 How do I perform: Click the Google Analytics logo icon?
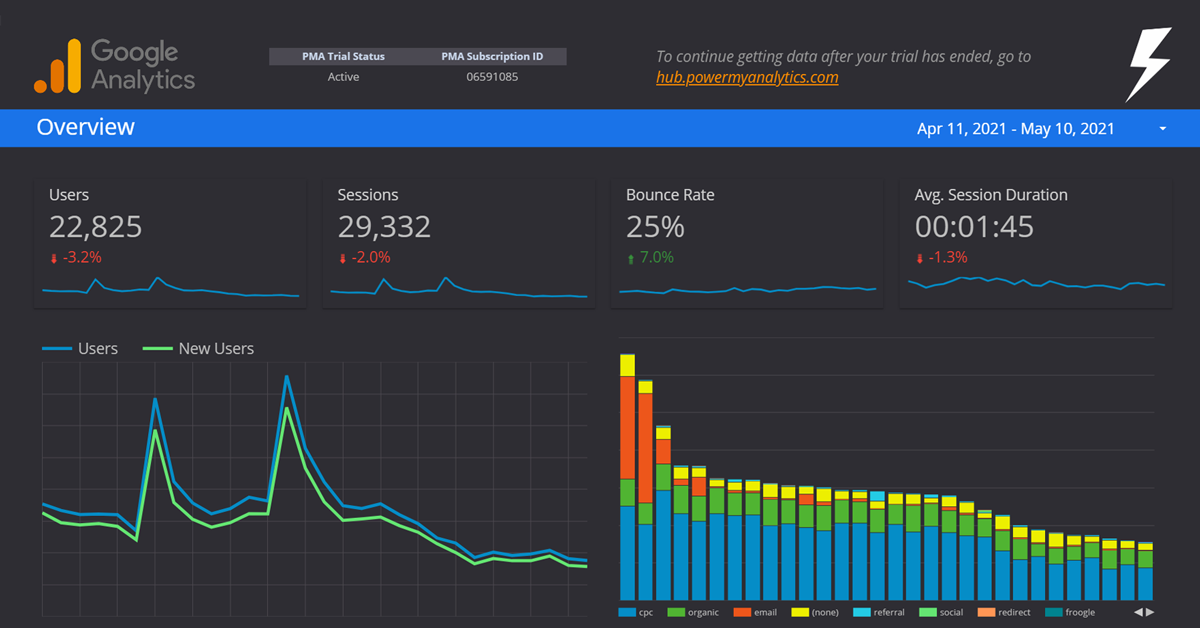[56, 67]
